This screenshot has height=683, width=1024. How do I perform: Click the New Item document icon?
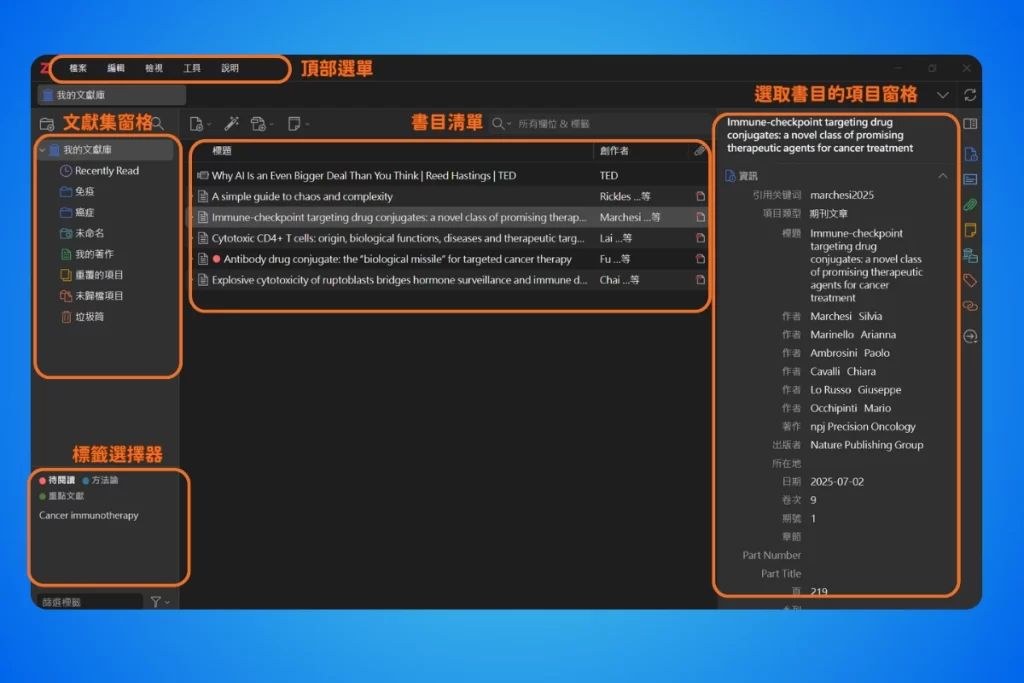[x=196, y=123]
